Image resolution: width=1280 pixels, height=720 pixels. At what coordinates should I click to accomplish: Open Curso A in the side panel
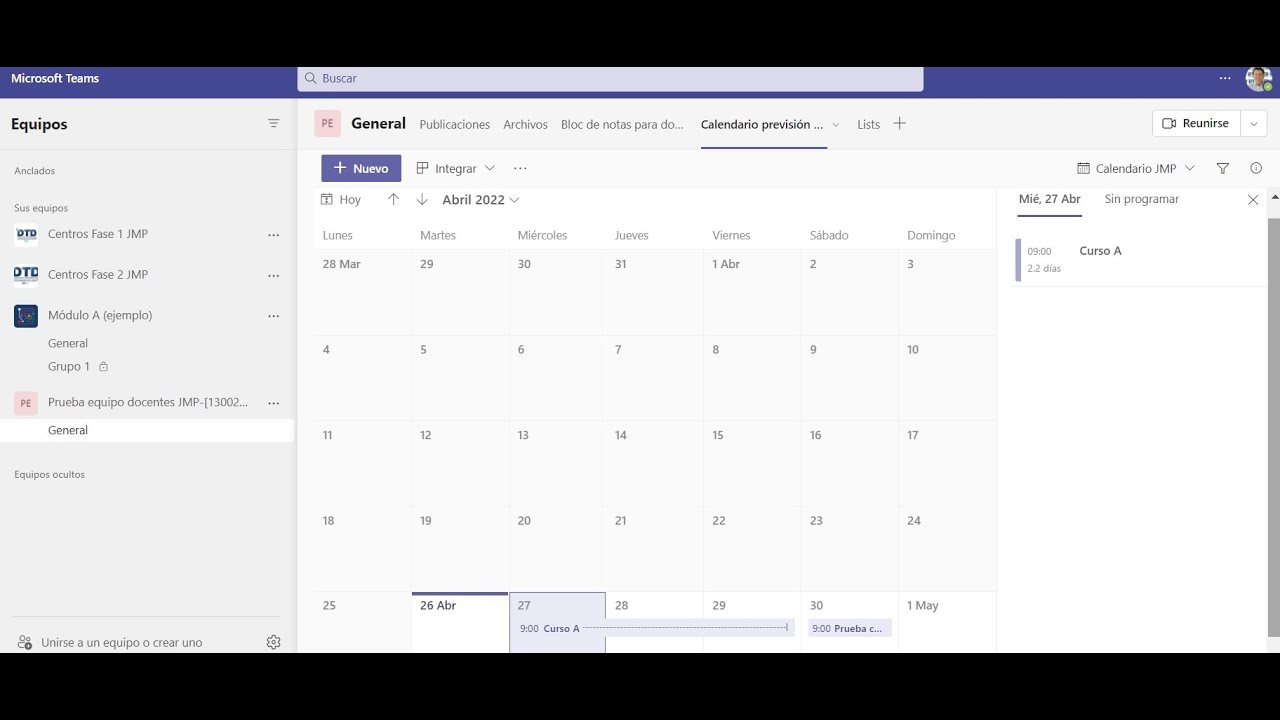pos(1140,260)
